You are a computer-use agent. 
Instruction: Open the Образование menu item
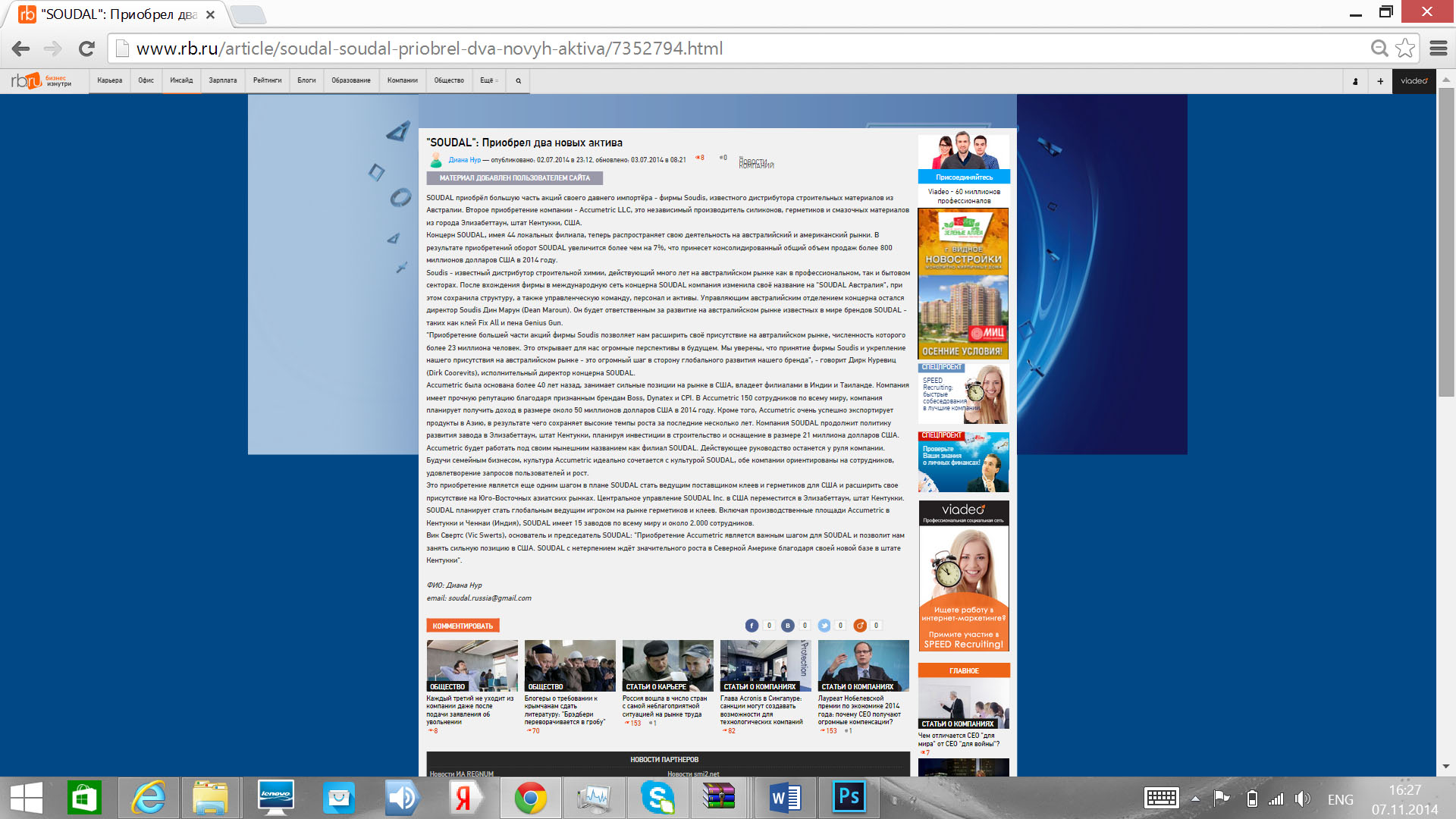click(351, 80)
